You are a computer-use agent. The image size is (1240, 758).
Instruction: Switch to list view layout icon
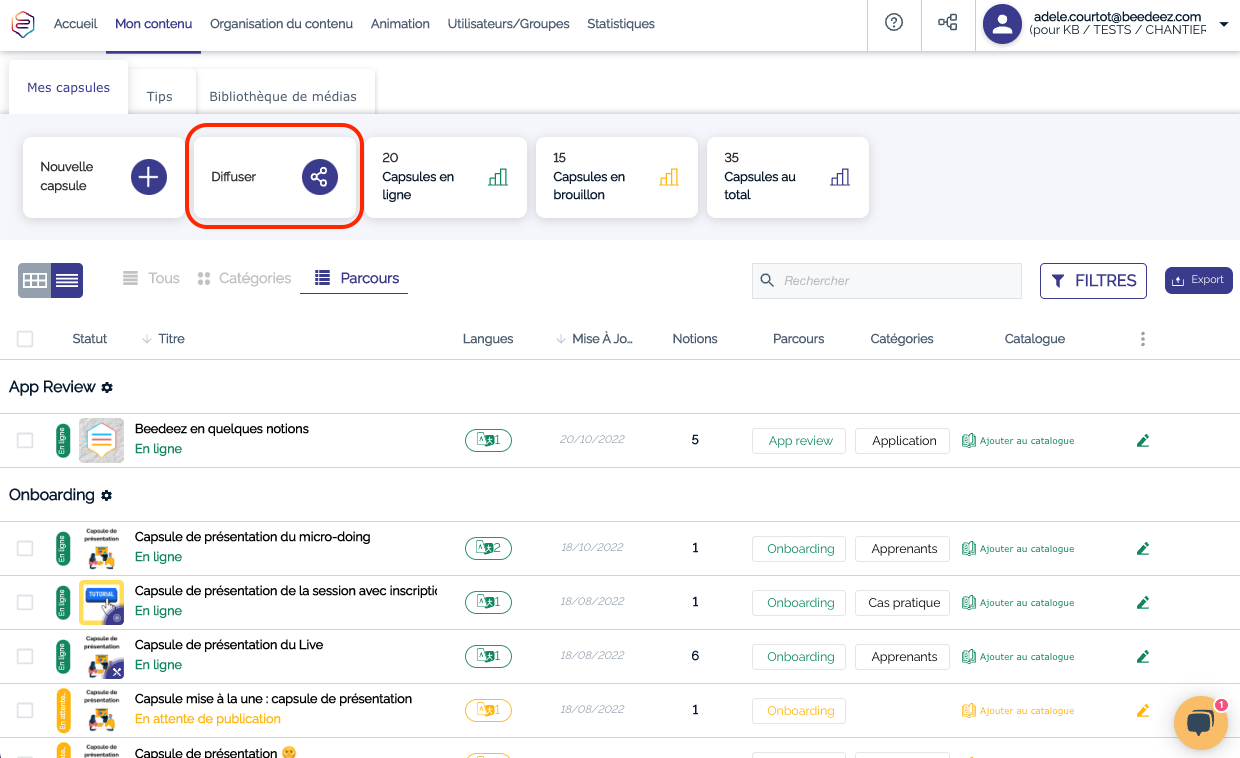point(67,281)
